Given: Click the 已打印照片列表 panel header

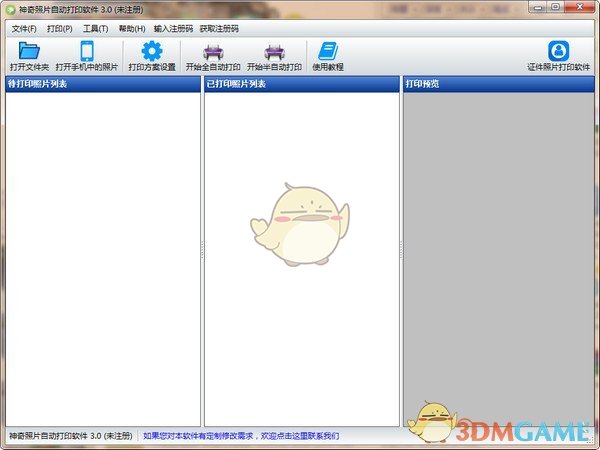Looking at the screenshot, I should click(x=302, y=84).
